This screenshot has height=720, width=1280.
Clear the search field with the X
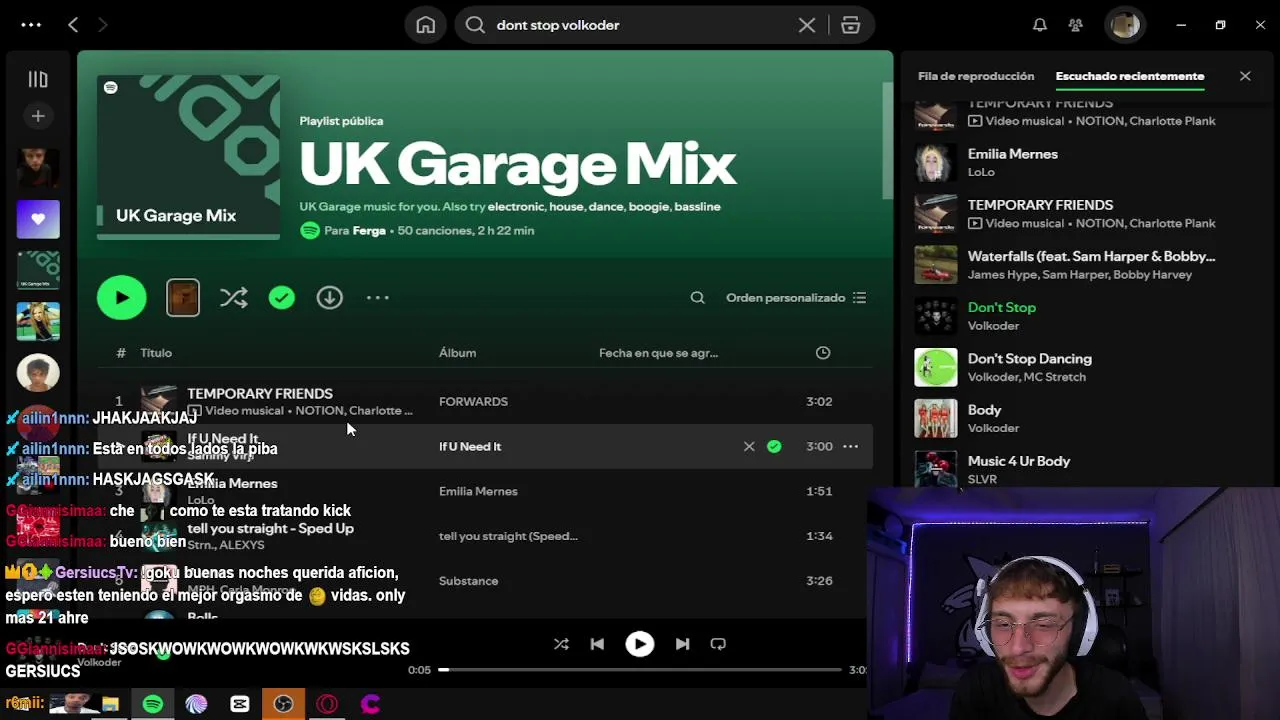(807, 25)
